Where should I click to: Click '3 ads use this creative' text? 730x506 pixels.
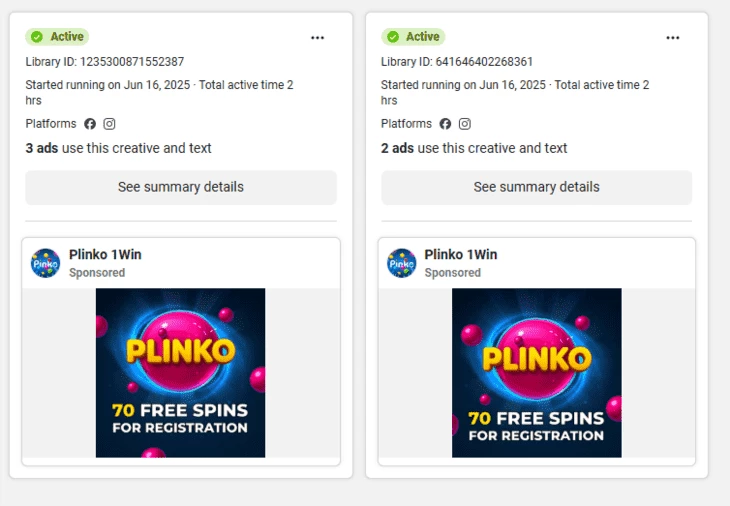tap(118, 148)
